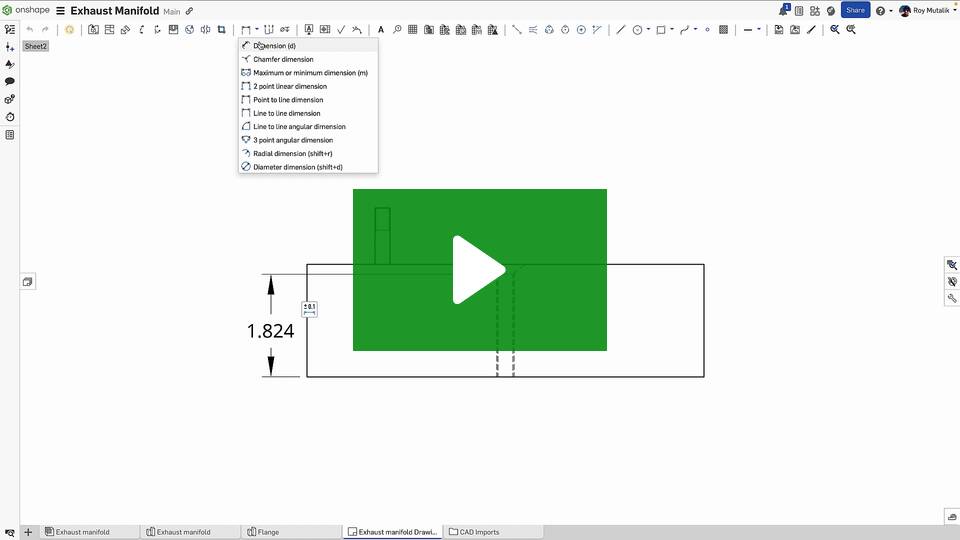Expand the spline tool dropdown arrow
960x540 pixels.
click(x=696, y=29)
